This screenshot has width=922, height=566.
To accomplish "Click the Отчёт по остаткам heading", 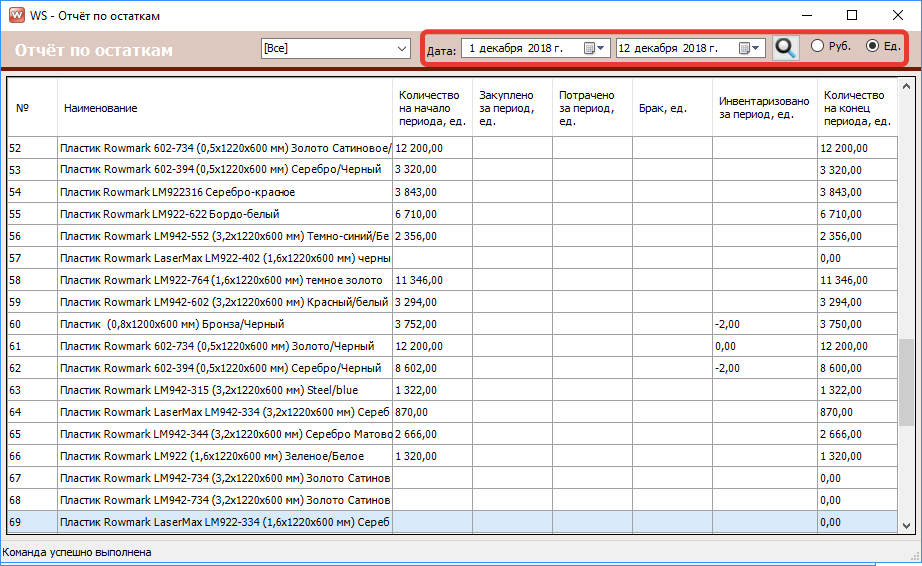I will point(93,50).
